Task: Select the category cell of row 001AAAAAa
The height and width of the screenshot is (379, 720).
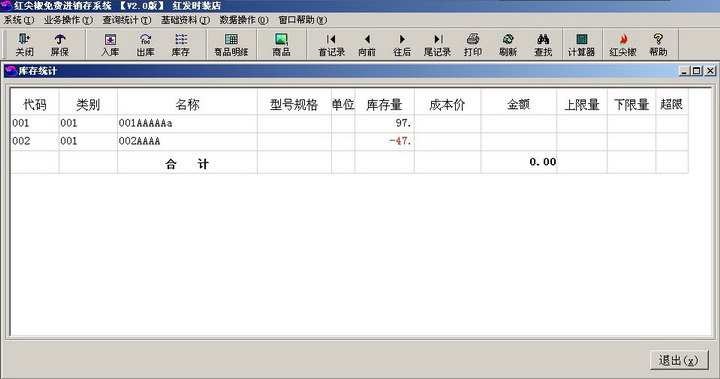Action: (88, 124)
